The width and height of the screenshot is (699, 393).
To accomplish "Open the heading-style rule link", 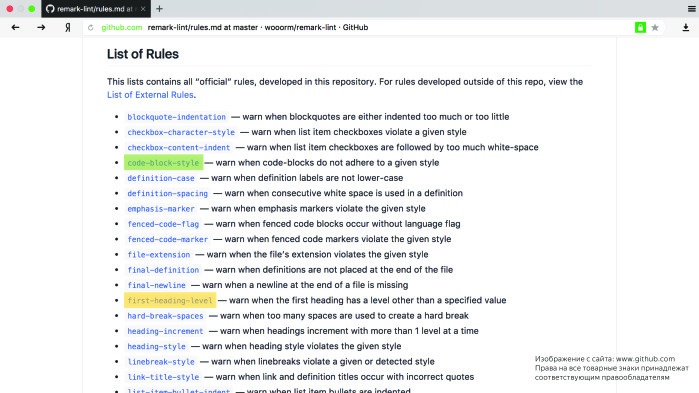I will [156, 347].
